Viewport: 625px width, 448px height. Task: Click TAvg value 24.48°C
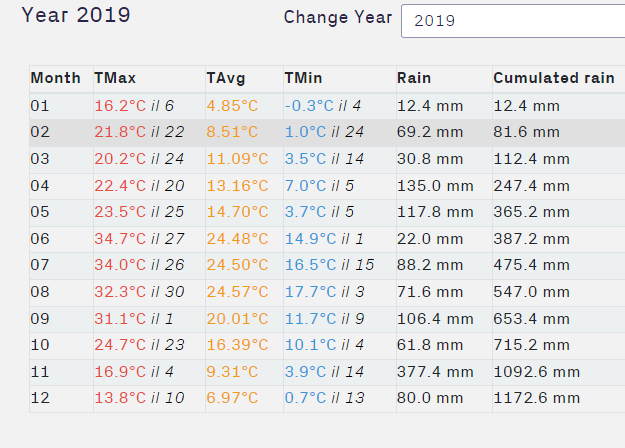238,239
